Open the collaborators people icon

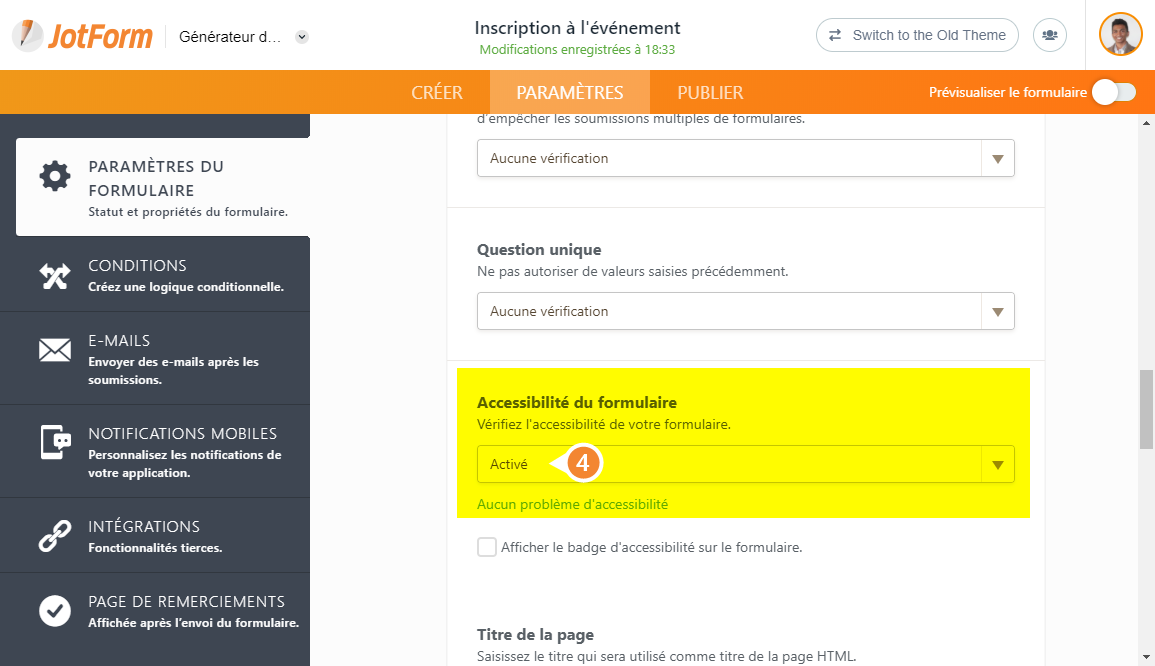pos(1050,35)
